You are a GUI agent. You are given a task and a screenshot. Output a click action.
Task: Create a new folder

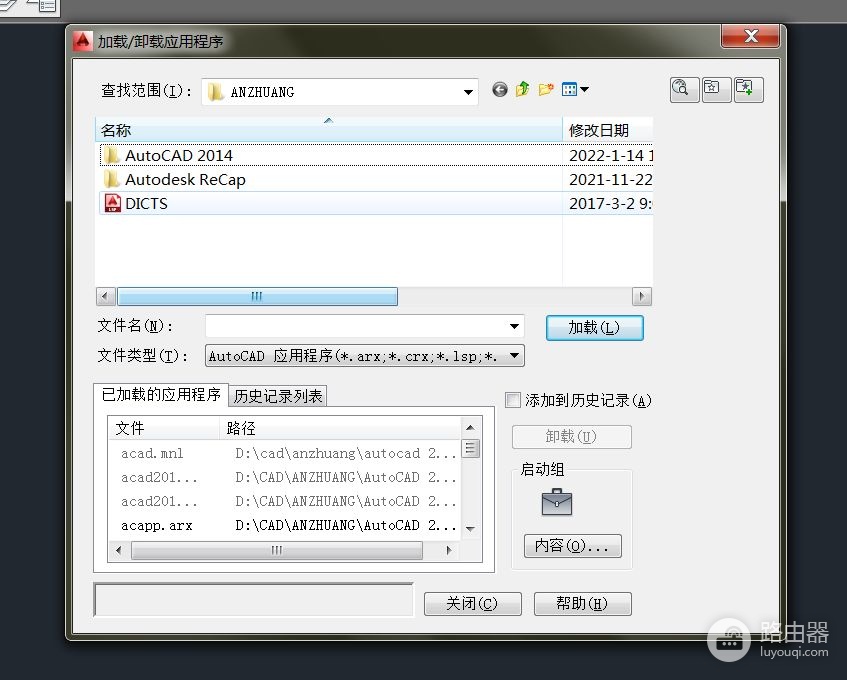point(546,89)
